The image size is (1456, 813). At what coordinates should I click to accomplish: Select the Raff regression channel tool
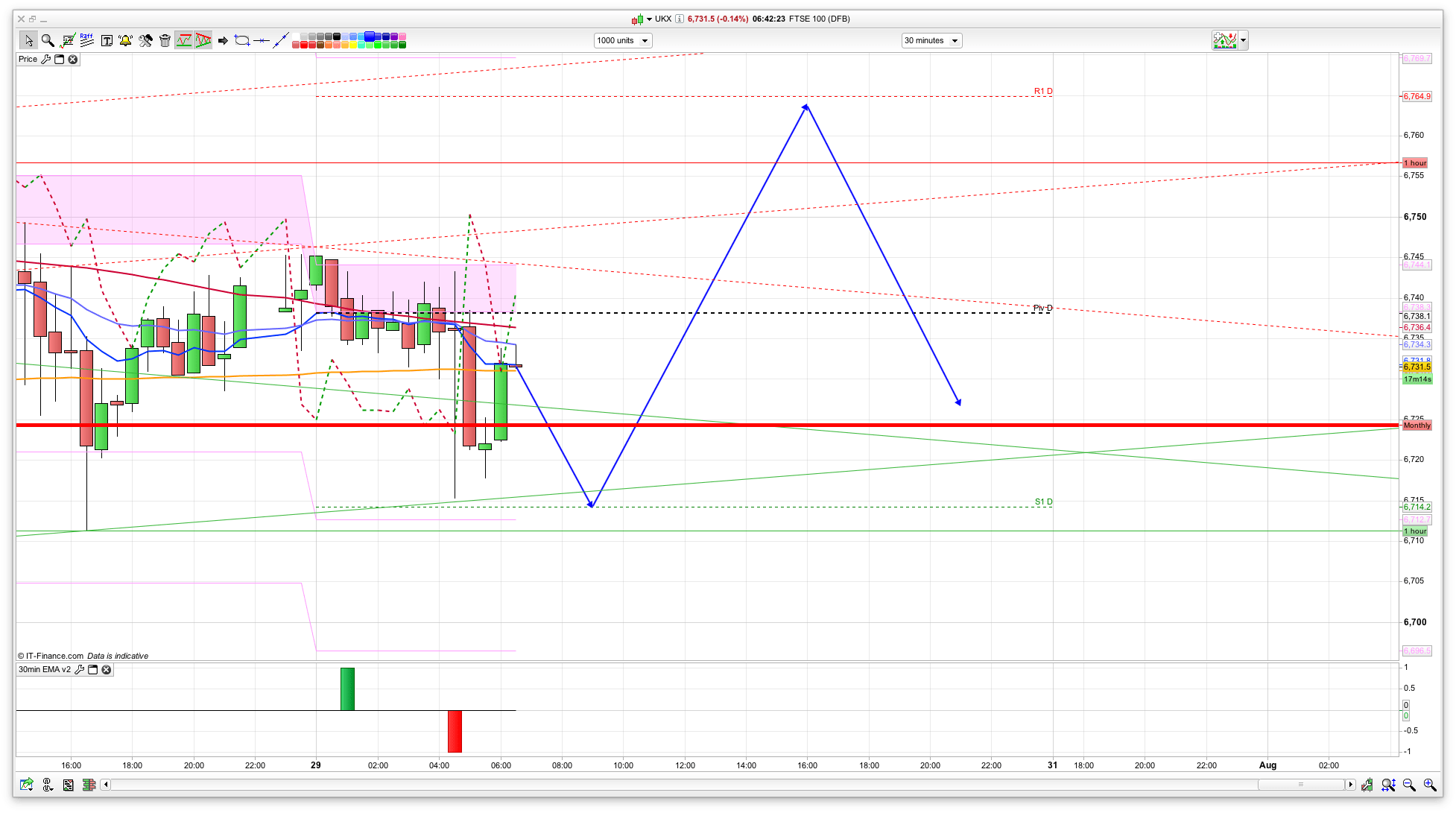coord(87,40)
